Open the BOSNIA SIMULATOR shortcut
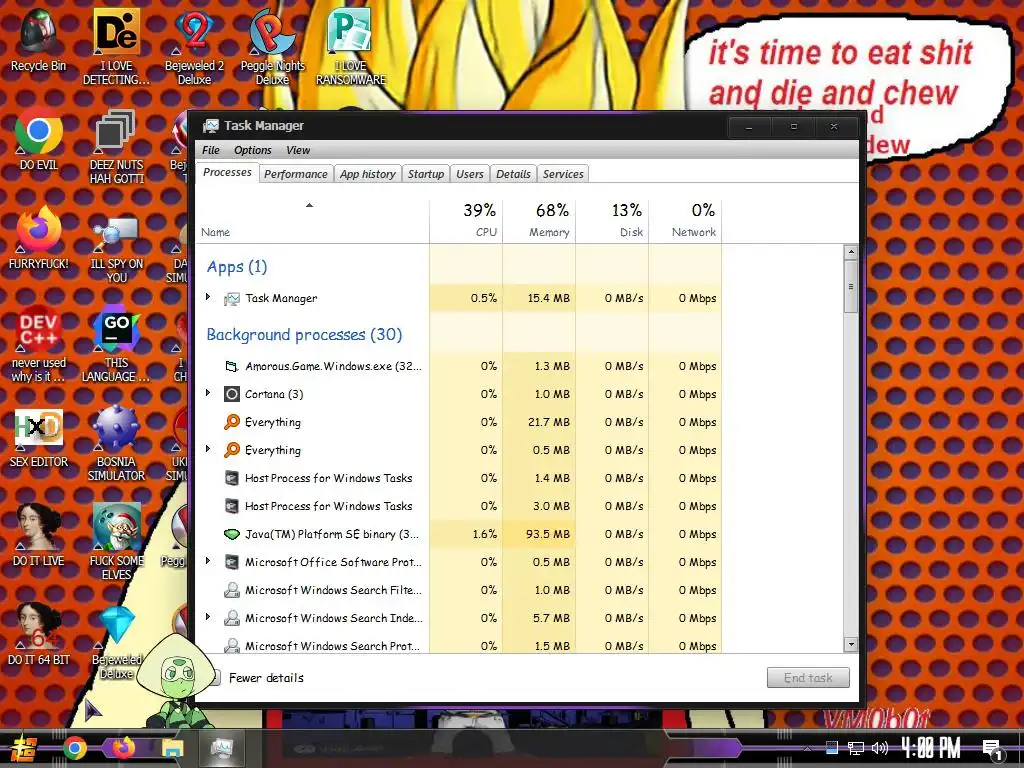 coord(116,444)
